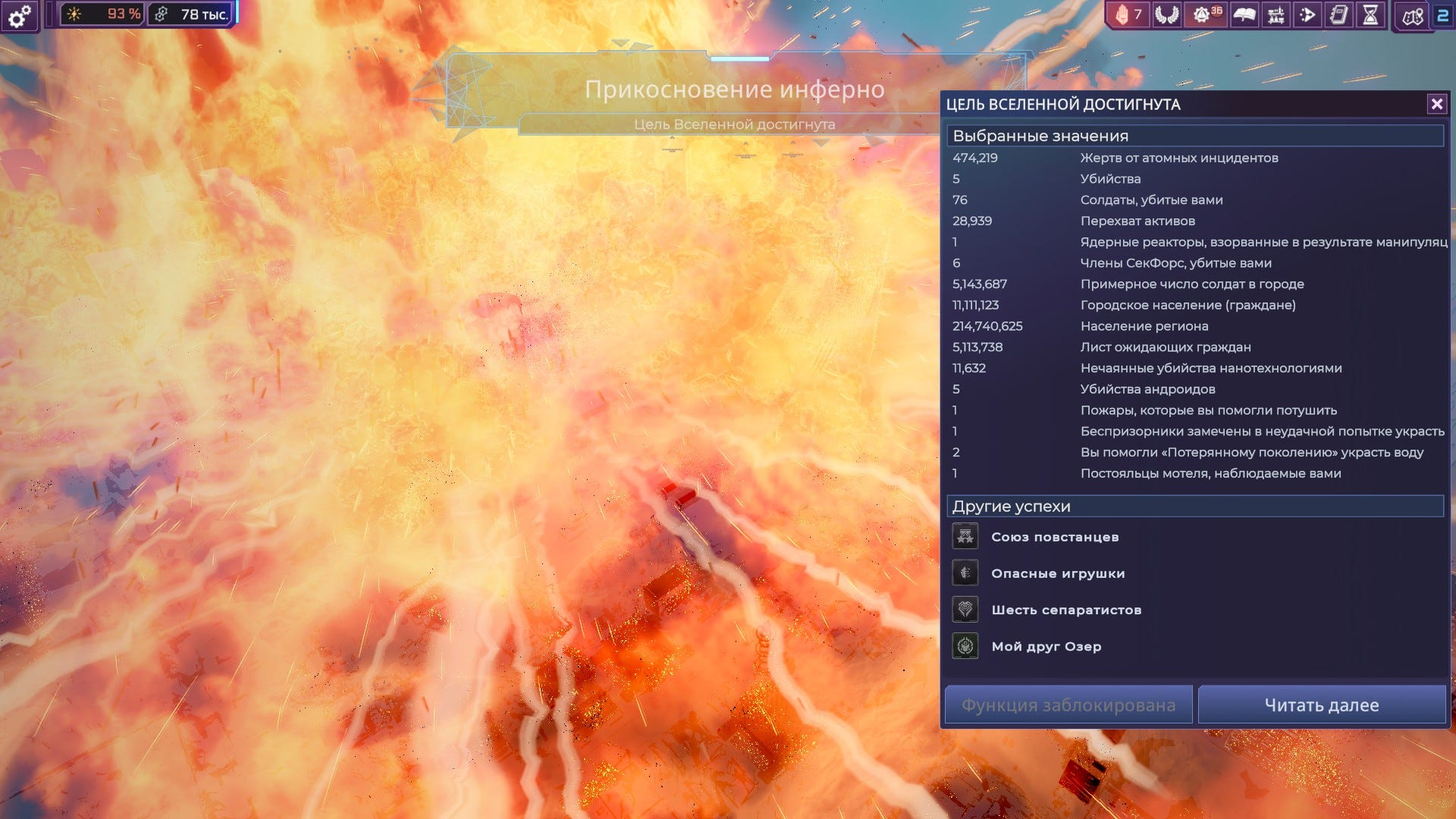The image size is (1456, 819).
Task: Select the Опасные игрушки achievement
Action: (x=1057, y=573)
